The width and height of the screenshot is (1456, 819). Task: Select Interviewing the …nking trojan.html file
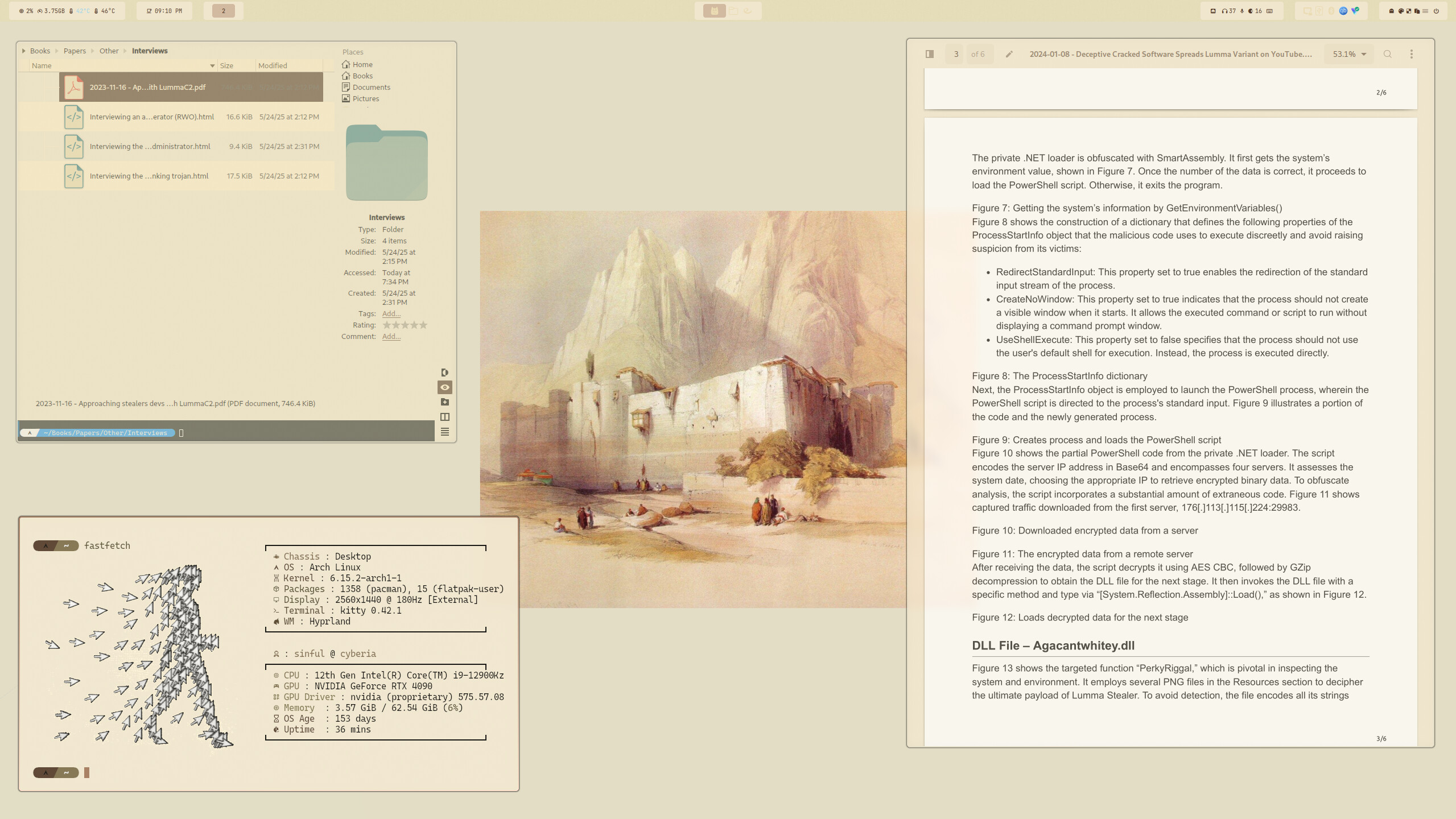coord(176,176)
